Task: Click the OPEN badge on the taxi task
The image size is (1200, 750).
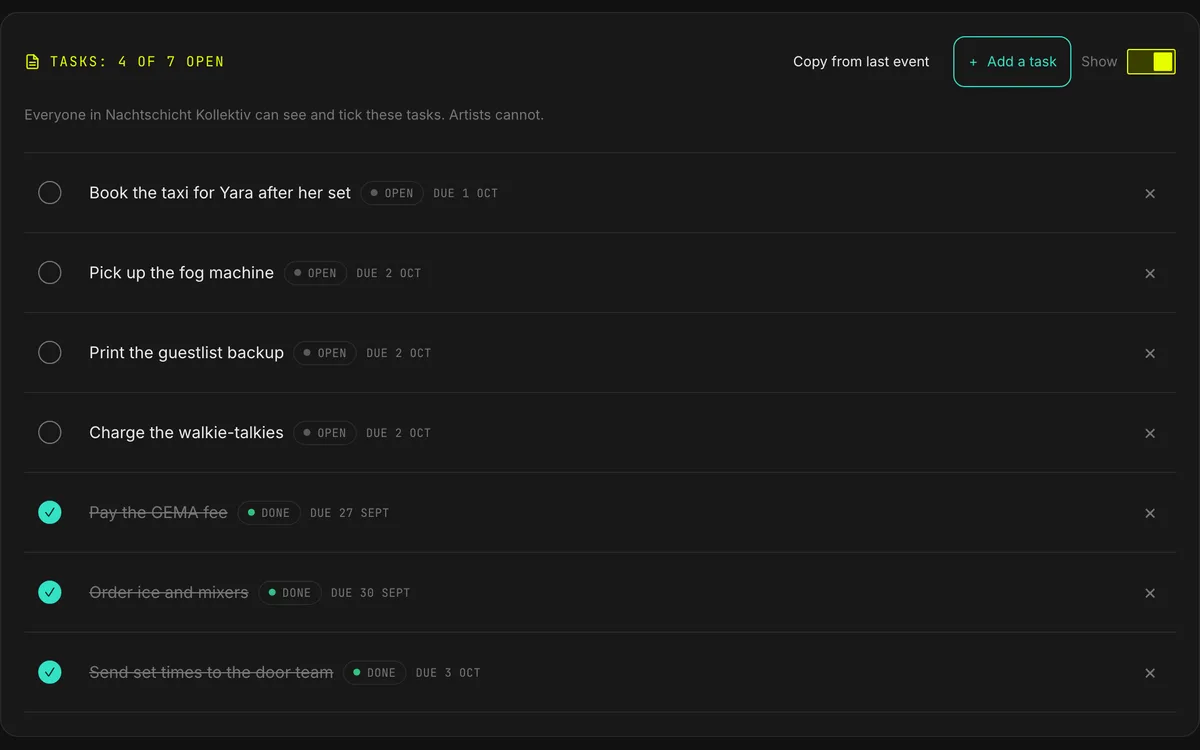Action: click(x=392, y=193)
